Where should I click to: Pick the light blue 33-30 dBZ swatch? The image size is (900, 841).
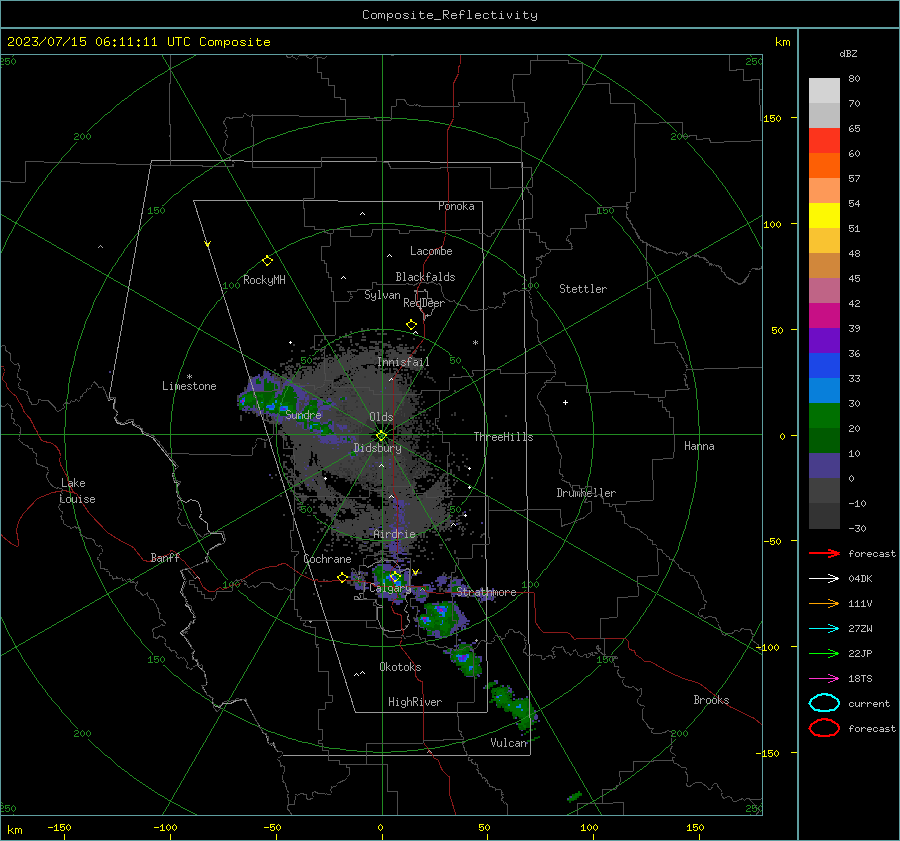tap(824, 391)
